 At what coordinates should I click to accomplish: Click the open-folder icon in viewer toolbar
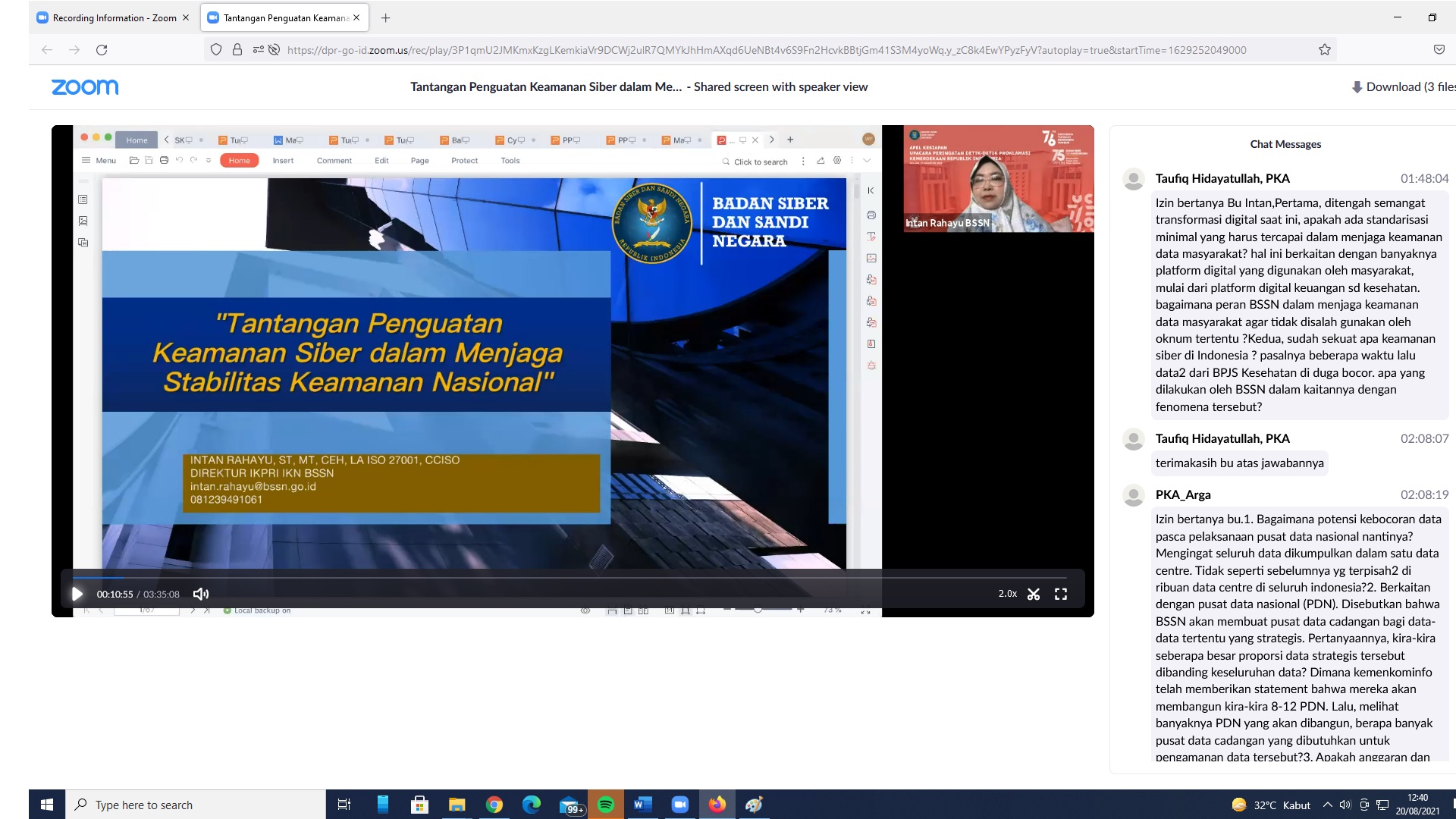(x=134, y=161)
